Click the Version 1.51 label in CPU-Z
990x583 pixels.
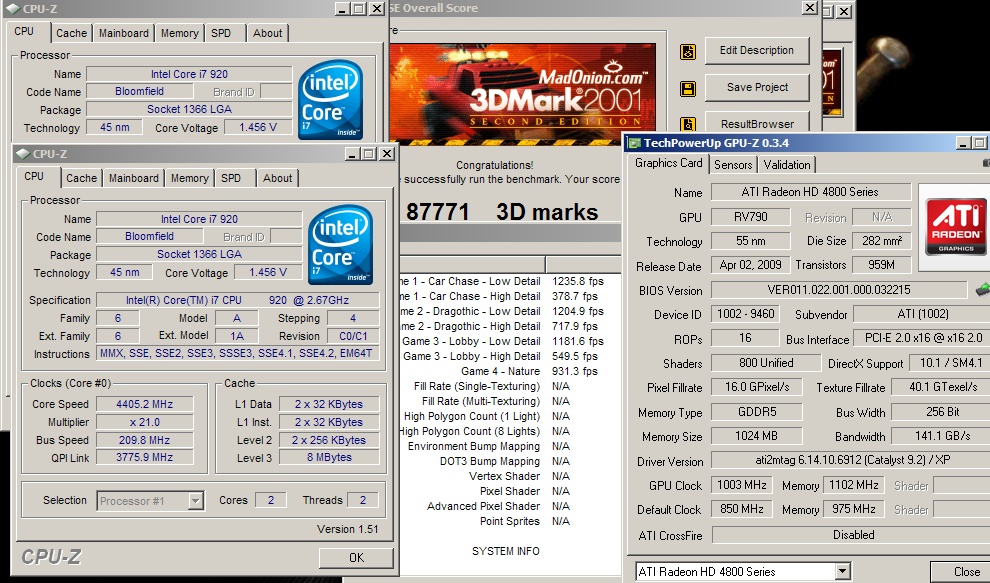[x=348, y=529]
